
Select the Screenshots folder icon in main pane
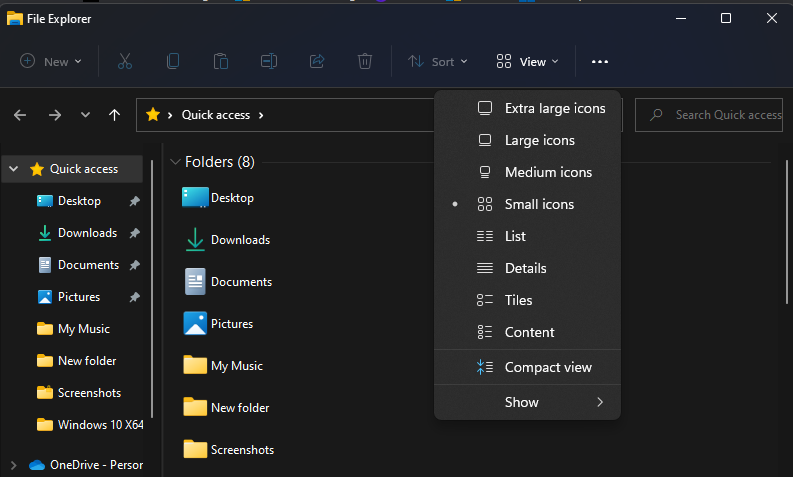[x=195, y=449]
